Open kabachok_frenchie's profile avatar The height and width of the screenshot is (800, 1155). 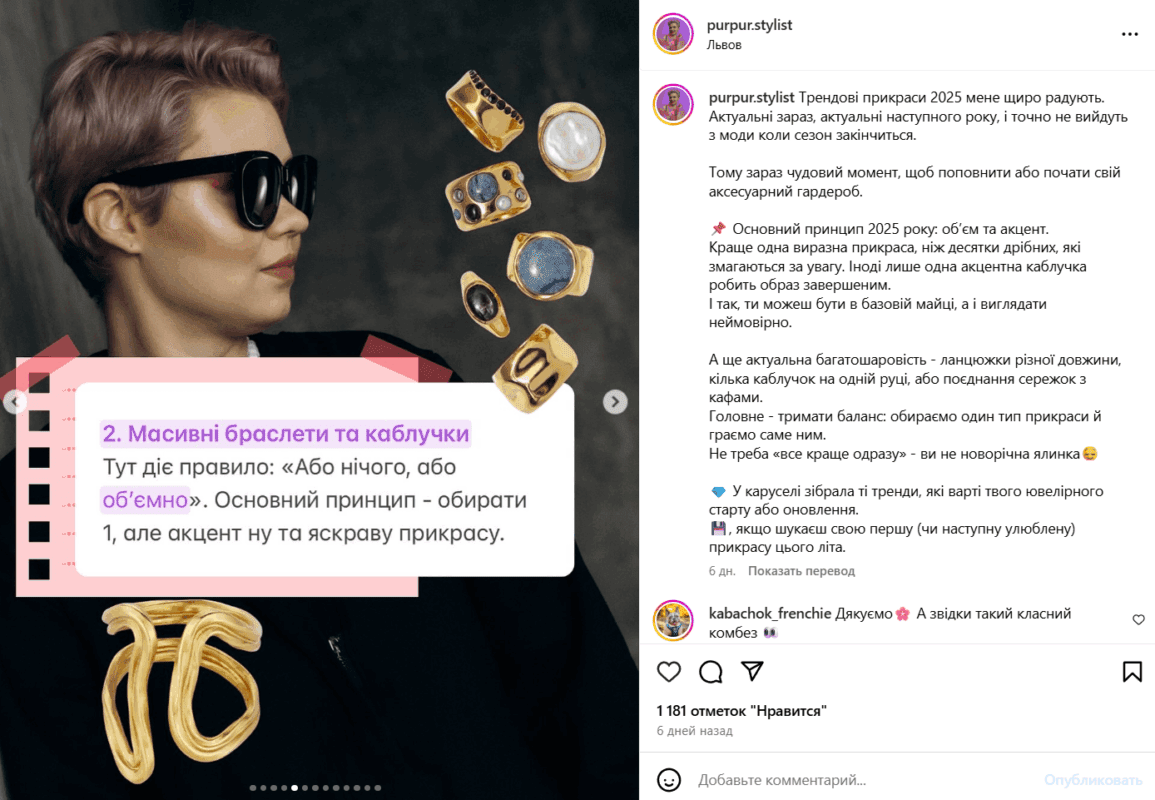pyautogui.click(x=673, y=620)
